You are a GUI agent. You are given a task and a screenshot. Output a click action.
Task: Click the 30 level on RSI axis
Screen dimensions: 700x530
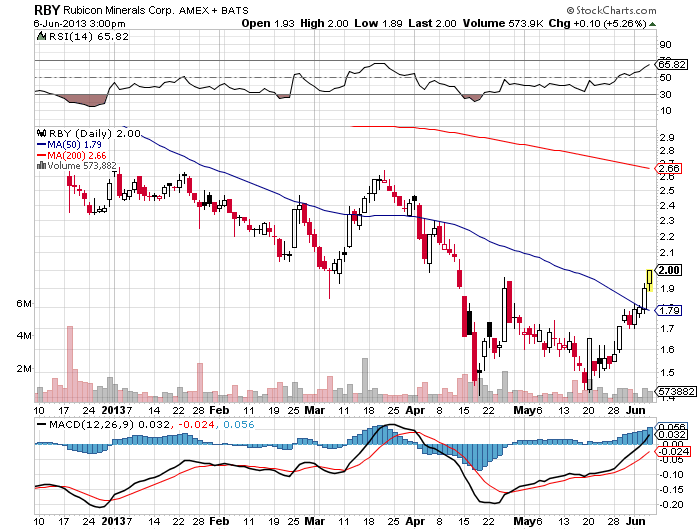pyautogui.click(x=665, y=94)
